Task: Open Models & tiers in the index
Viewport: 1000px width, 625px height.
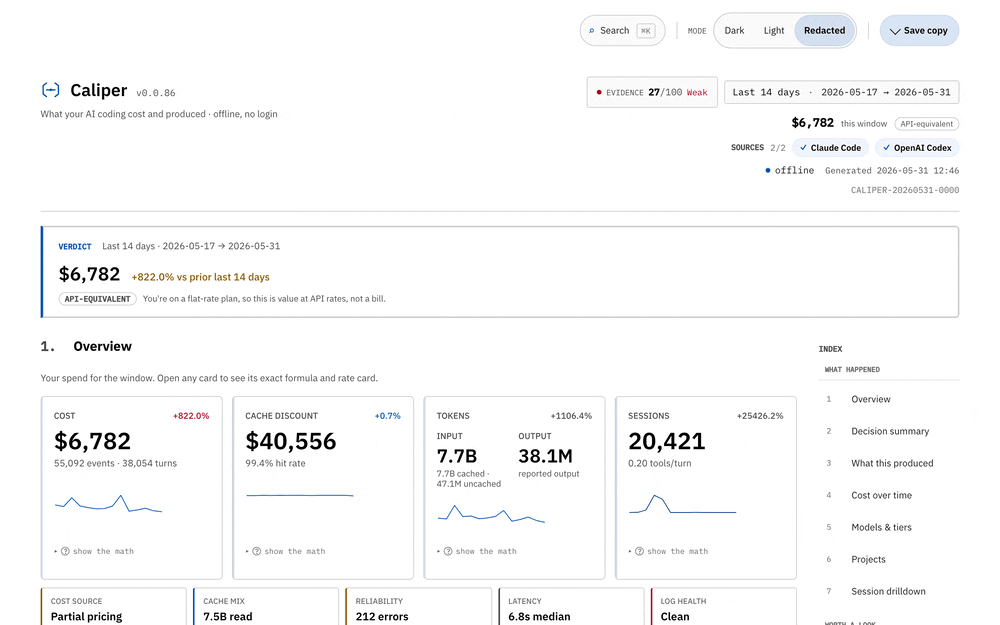Action: coord(881,527)
